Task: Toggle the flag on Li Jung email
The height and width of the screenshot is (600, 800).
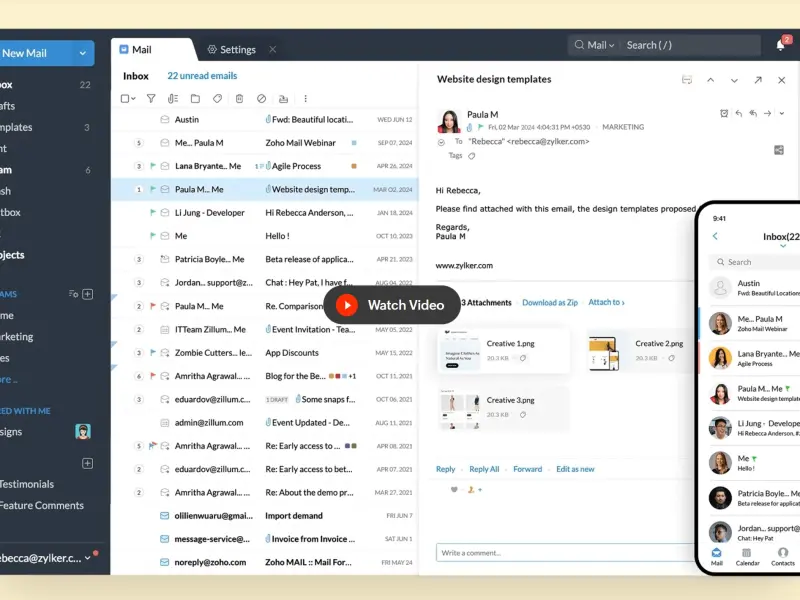Action: [153, 213]
